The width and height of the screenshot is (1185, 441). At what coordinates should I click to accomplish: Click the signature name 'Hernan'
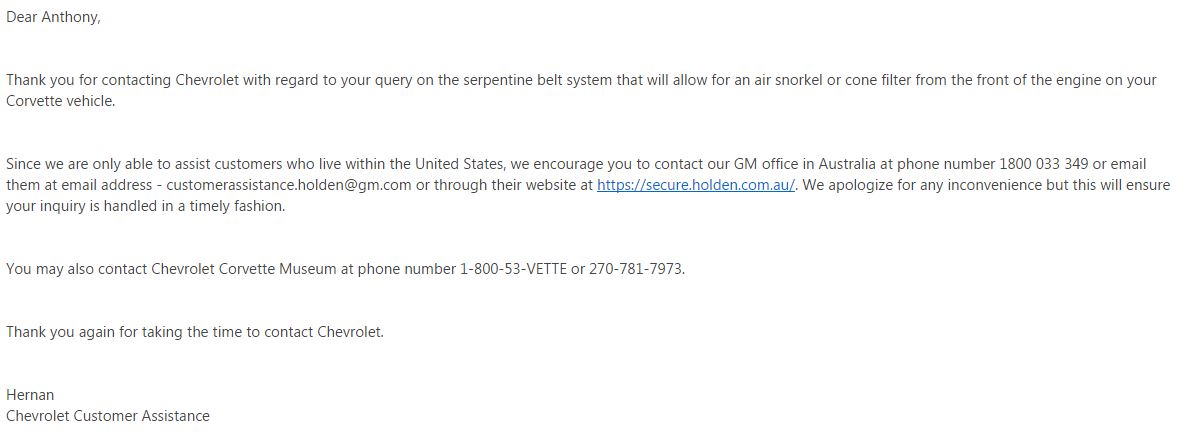tap(30, 395)
